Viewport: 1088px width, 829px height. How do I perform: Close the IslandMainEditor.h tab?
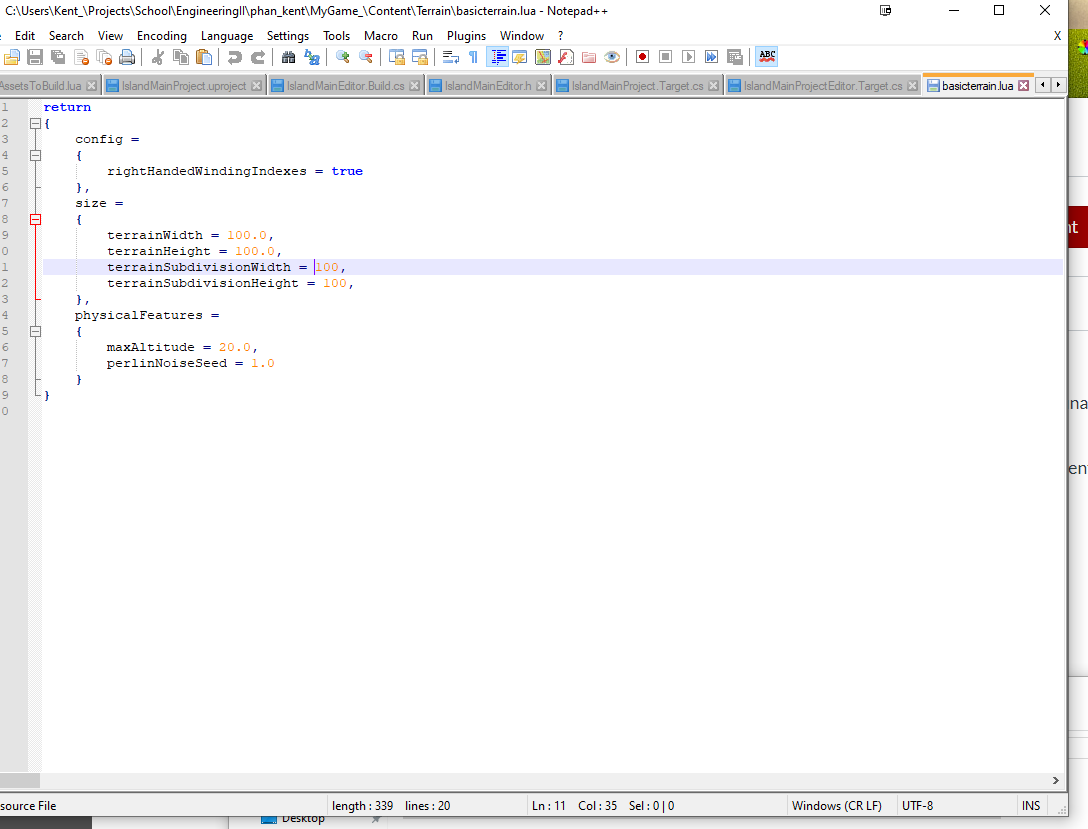click(541, 86)
